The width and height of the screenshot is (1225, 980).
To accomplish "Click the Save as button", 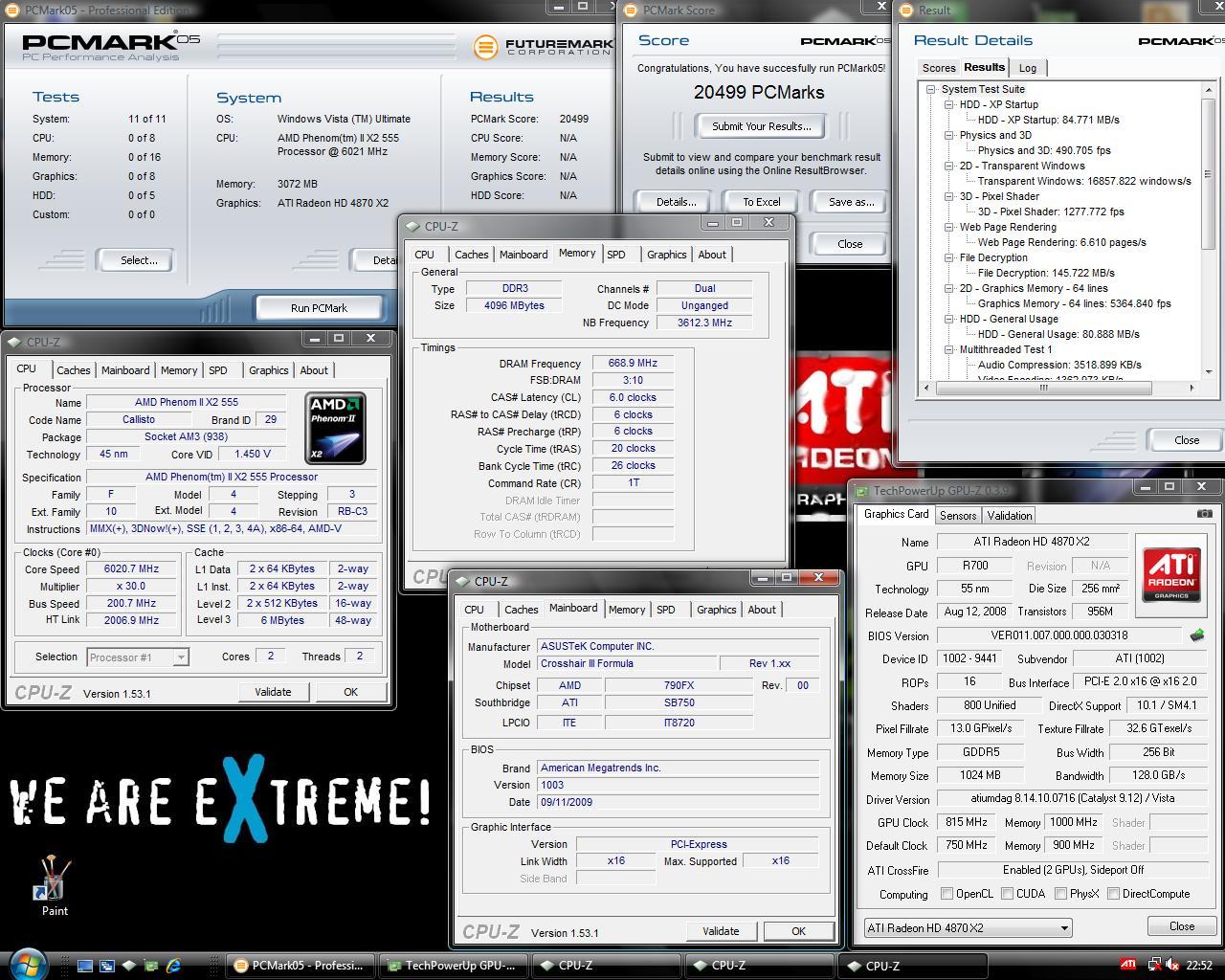I will 851,202.
